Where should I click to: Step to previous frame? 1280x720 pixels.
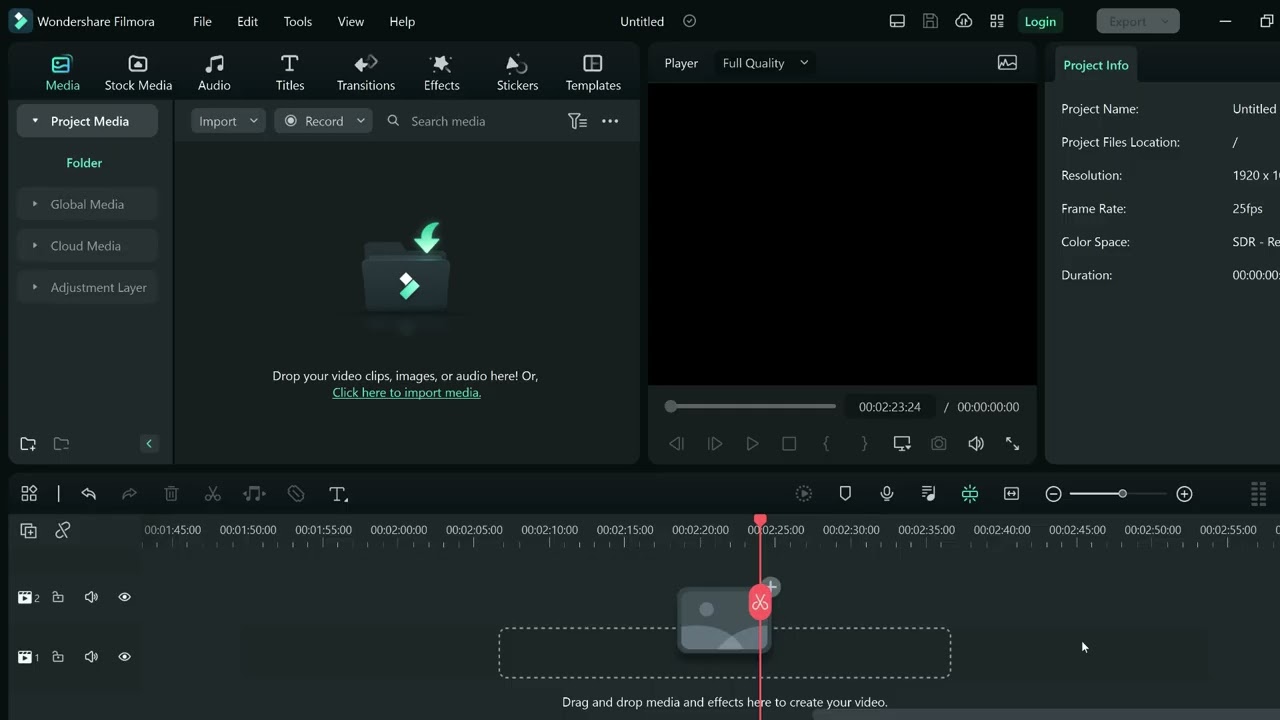tap(676, 444)
